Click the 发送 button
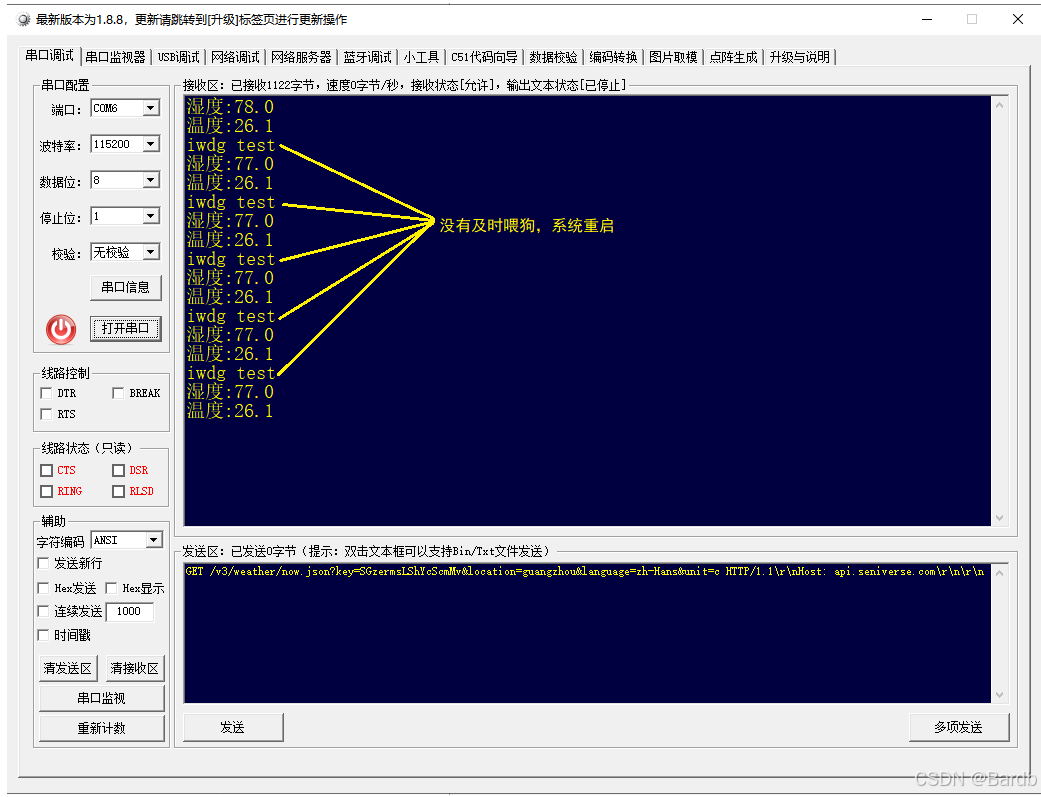 233,727
